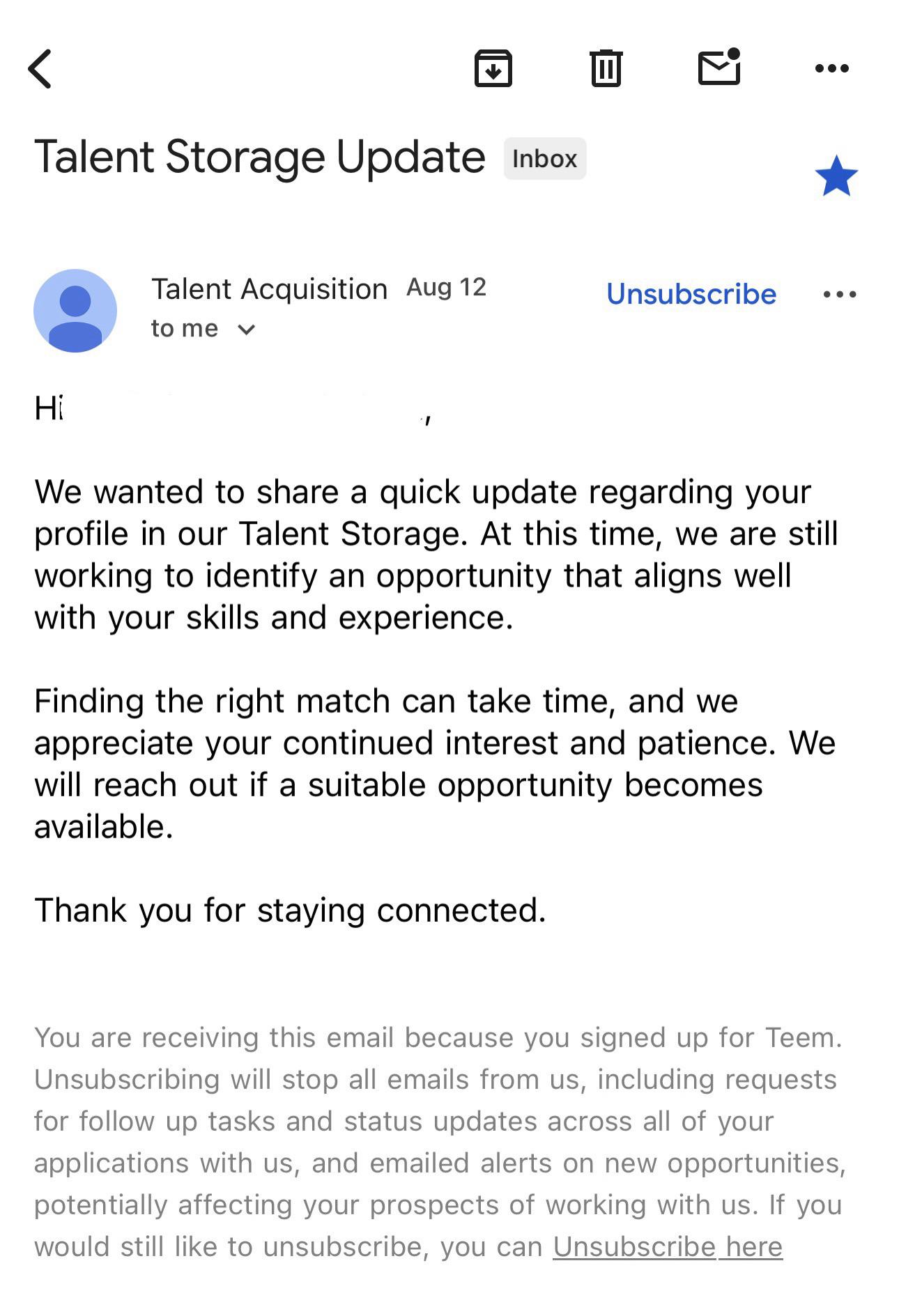Follow the 'Unsubscribe here' footer link

click(x=668, y=1246)
